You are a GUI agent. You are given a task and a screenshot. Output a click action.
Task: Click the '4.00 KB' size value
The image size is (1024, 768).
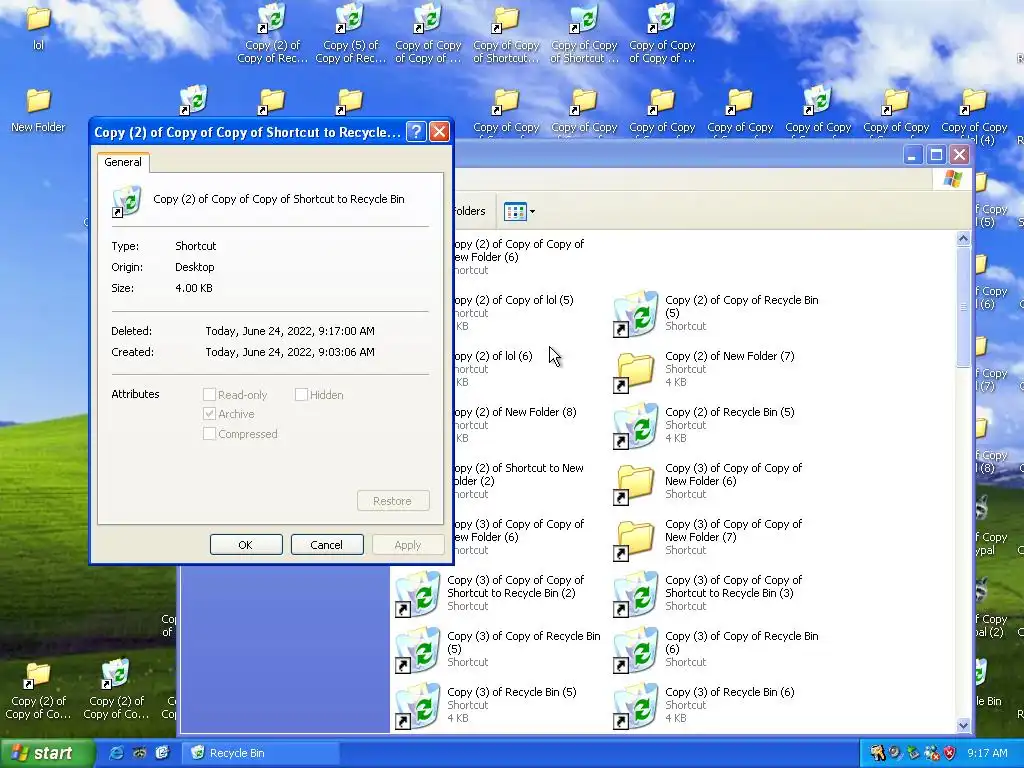(194, 288)
